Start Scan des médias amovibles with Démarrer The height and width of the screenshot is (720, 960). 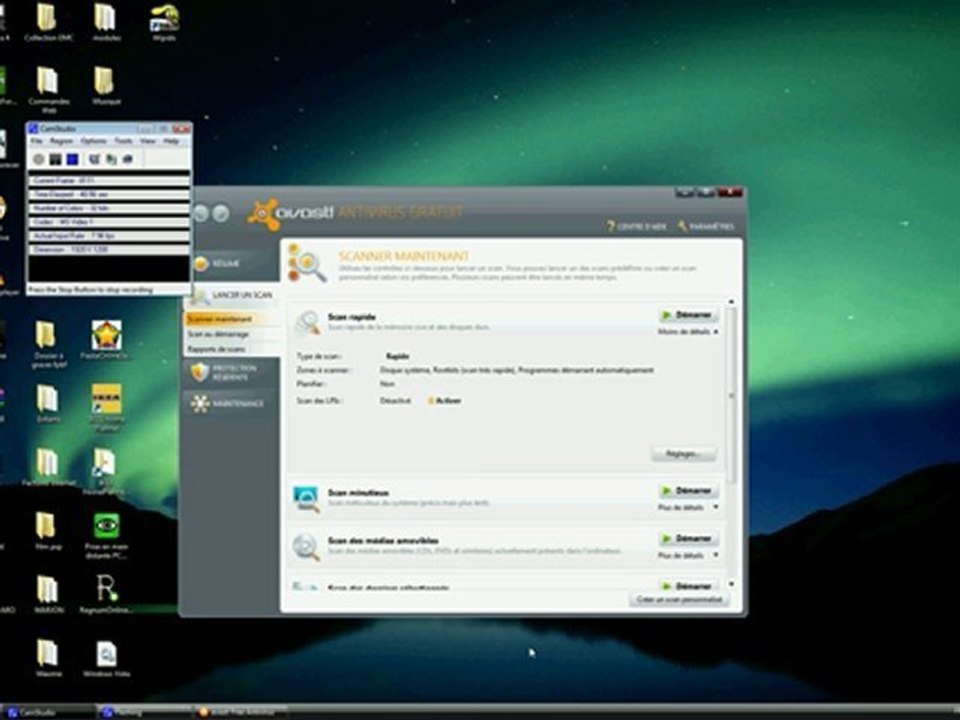click(689, 539)
